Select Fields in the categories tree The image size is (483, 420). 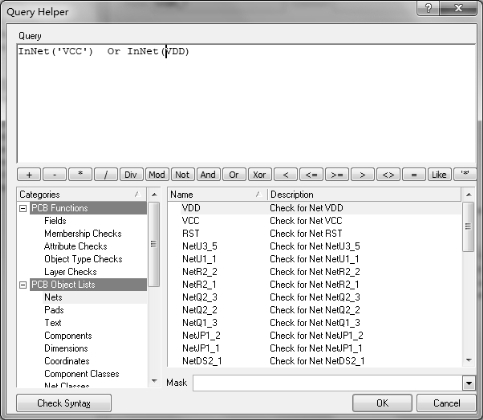pyautogui.click(x=55, y=221)
